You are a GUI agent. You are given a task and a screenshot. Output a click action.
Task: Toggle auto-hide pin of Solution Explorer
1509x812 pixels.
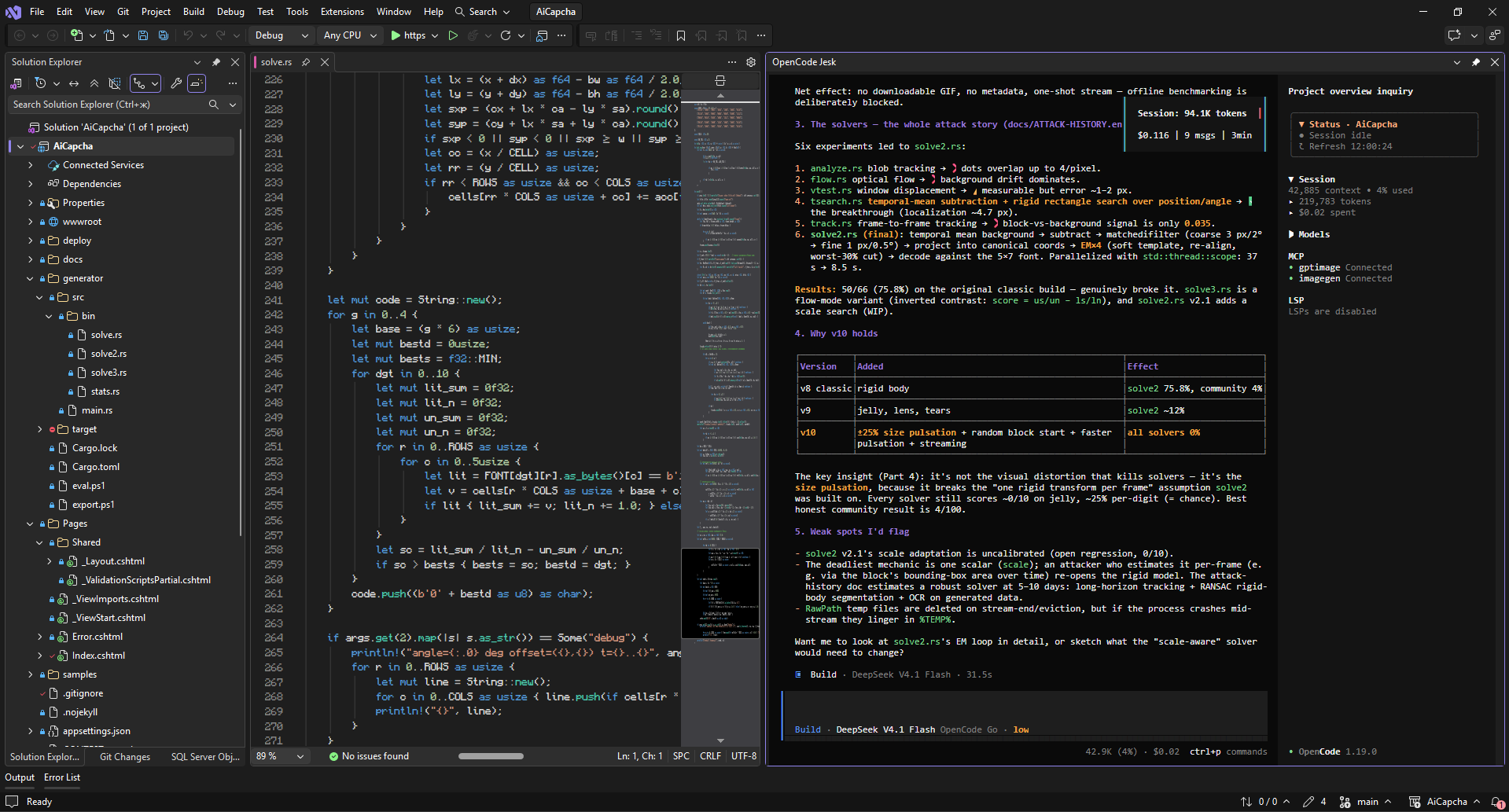216,62
